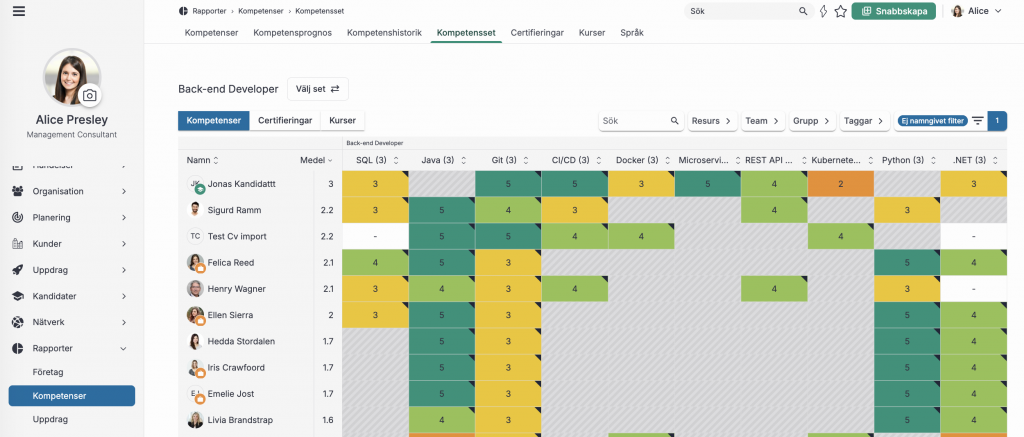The width and height of the screenshot is (1024, 437).
Task: Click the Nätverk globe icon in sidebar
Action: (x=18, y=322)
